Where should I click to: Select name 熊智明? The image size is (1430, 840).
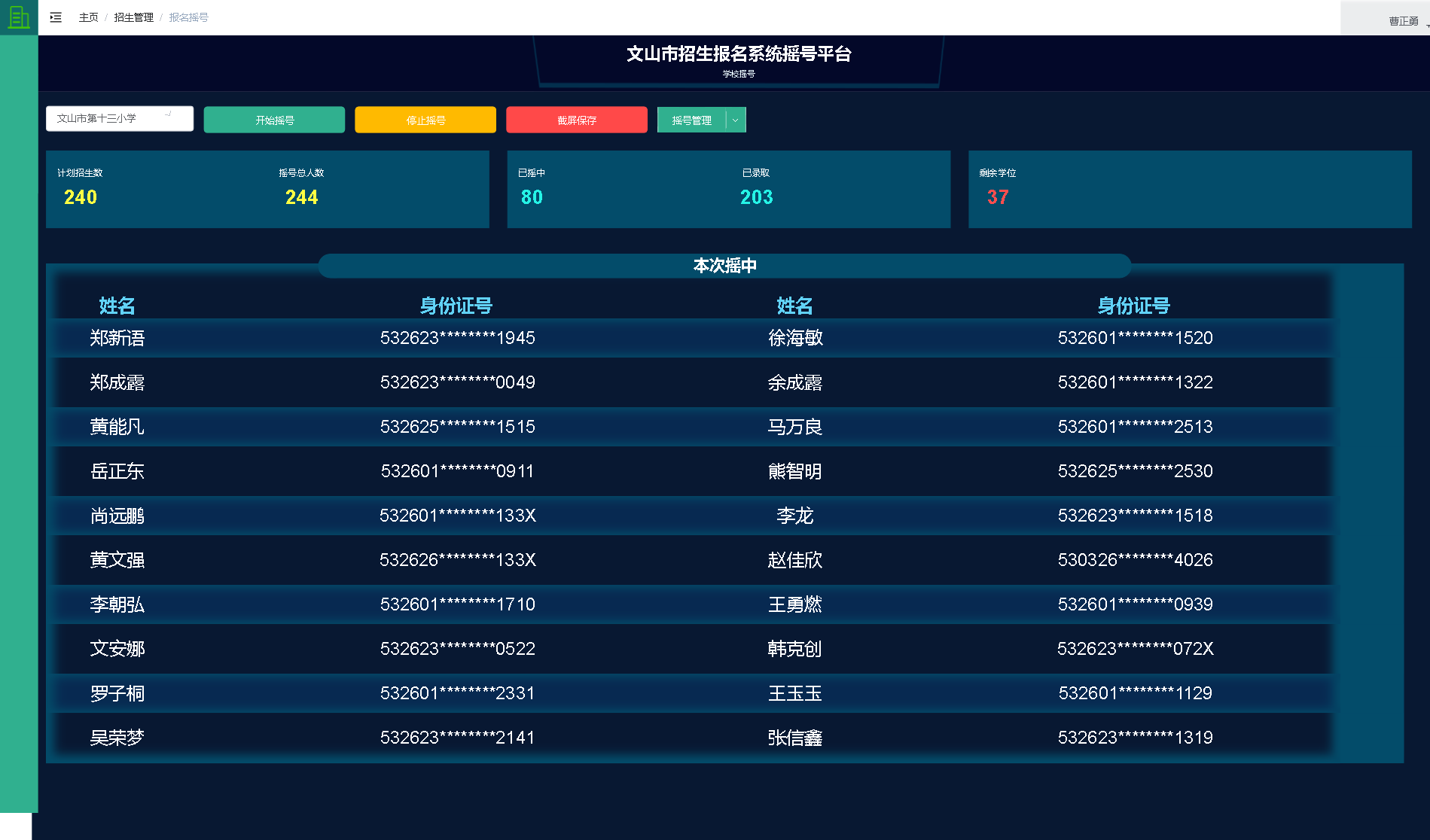point(795,471)
